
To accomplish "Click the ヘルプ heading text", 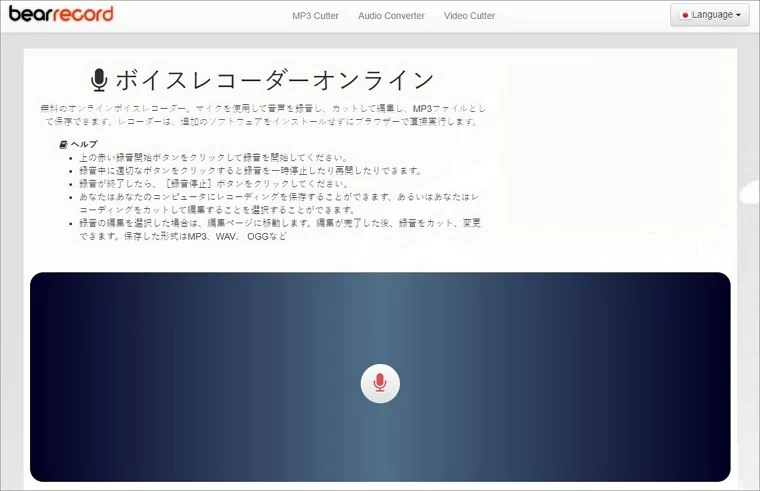I will point(84,144).
